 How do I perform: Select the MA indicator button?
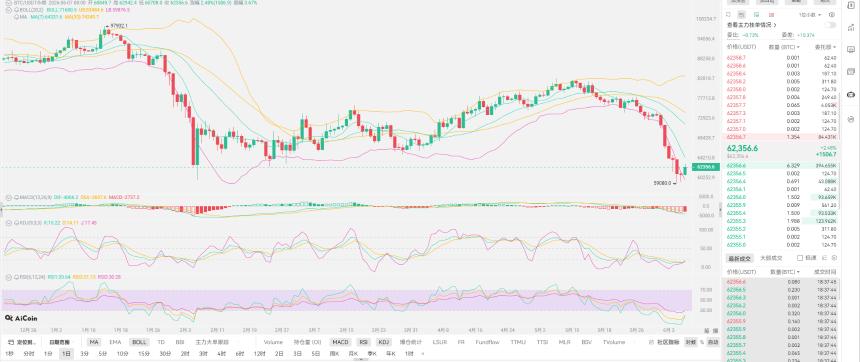pos(94,342)
